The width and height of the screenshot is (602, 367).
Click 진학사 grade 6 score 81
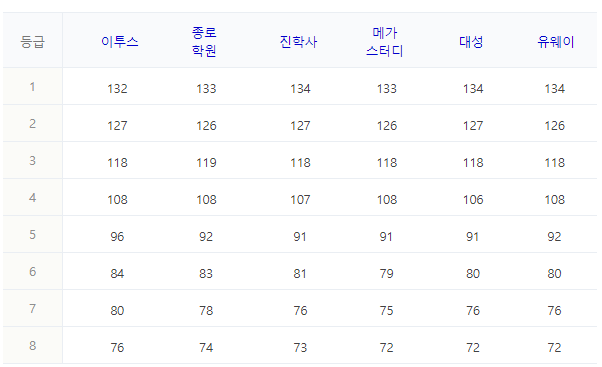pos(300,274)
